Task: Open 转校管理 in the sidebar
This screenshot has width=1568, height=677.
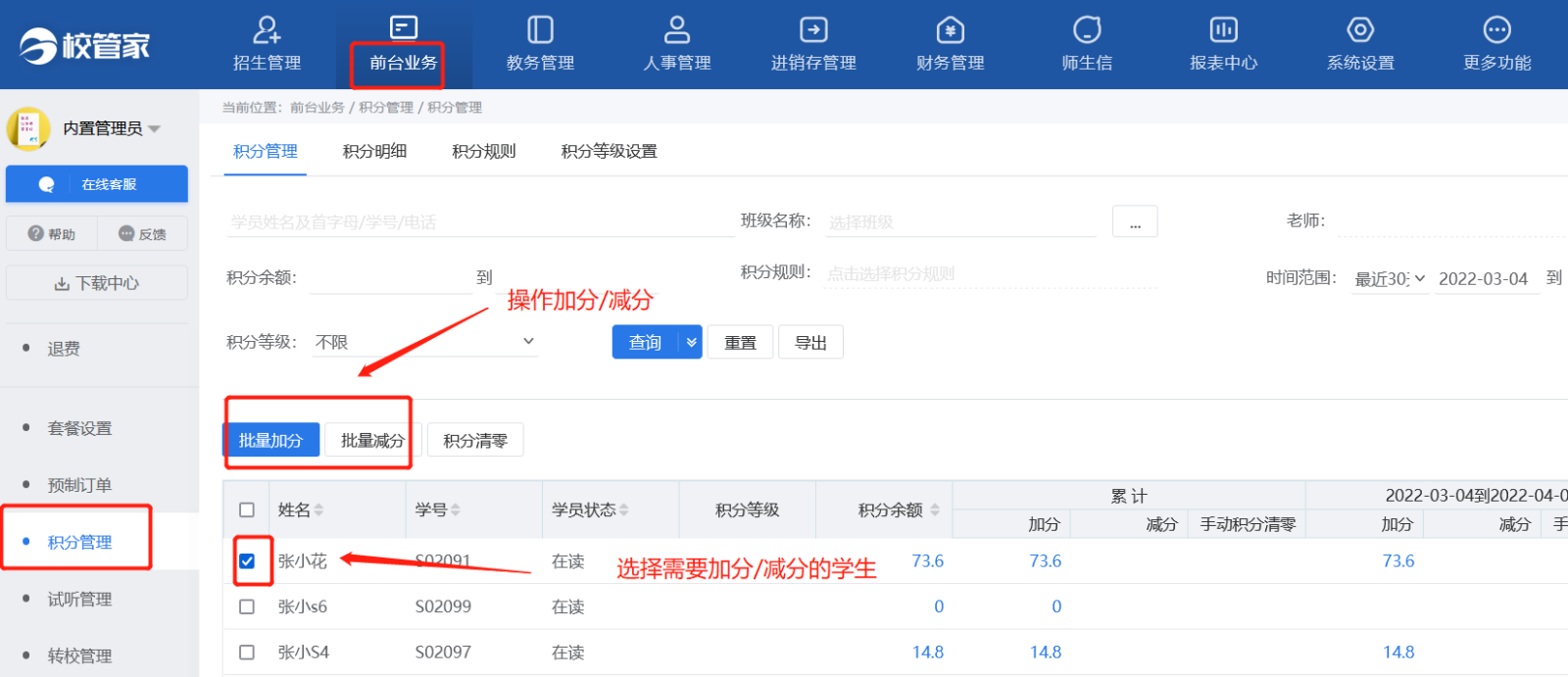Action: tap(79, 655)
